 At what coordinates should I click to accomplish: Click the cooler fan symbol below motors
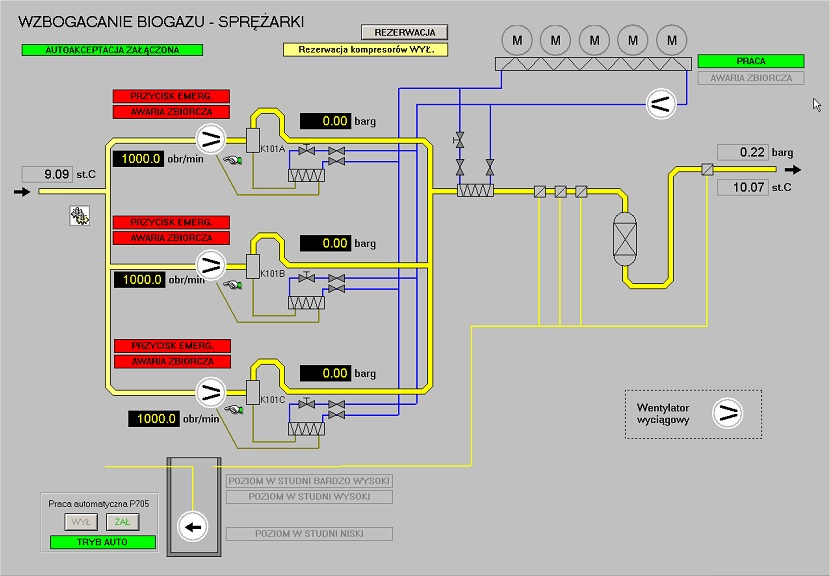pos(660,101)
